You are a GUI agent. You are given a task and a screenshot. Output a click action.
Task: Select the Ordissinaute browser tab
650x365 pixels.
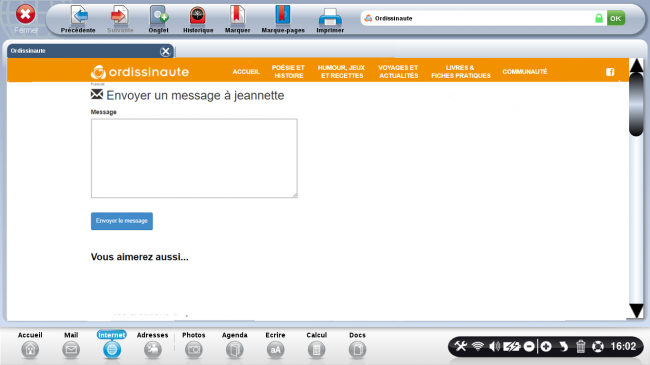click(x=90, y=51)
